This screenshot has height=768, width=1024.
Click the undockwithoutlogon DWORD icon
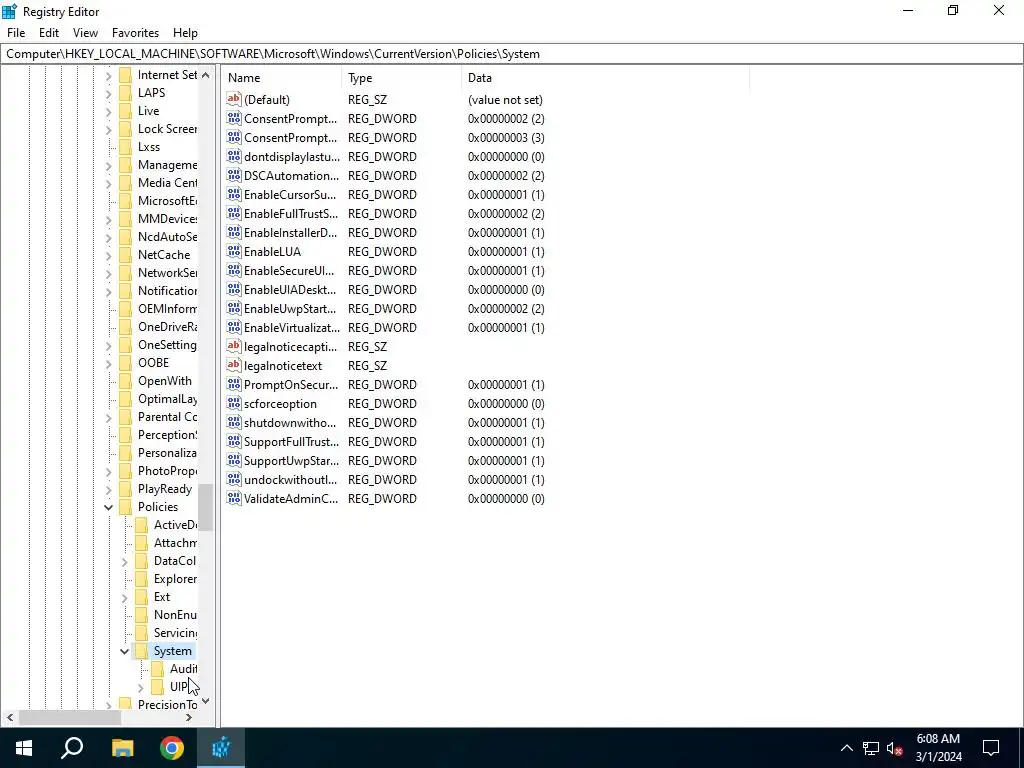coord(234,479)
